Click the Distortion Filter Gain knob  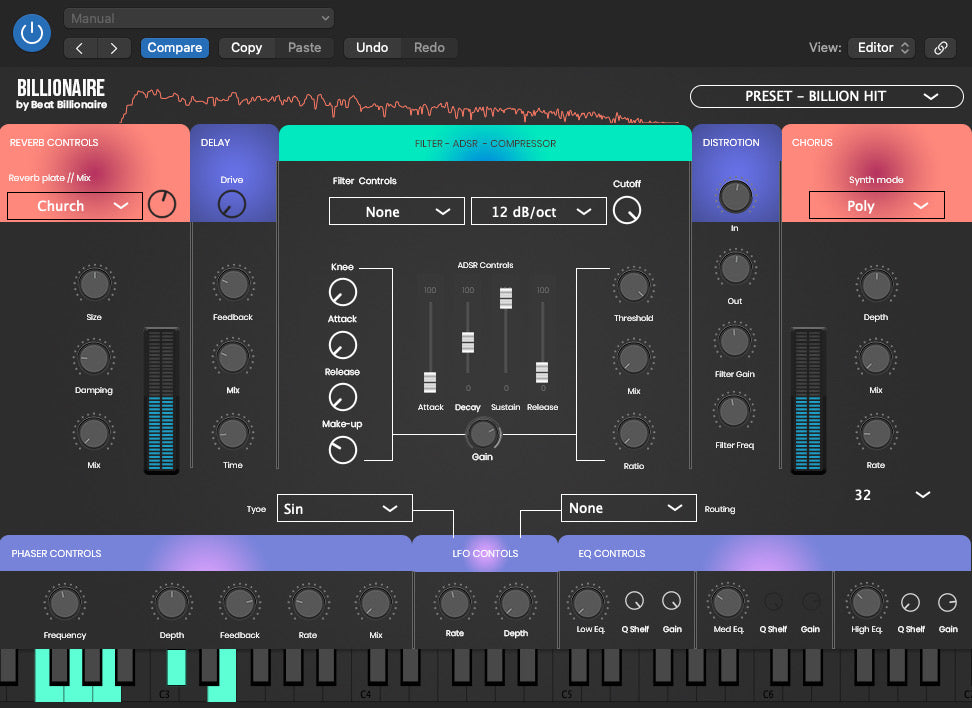pyautogui.click(x=735, y=342)
